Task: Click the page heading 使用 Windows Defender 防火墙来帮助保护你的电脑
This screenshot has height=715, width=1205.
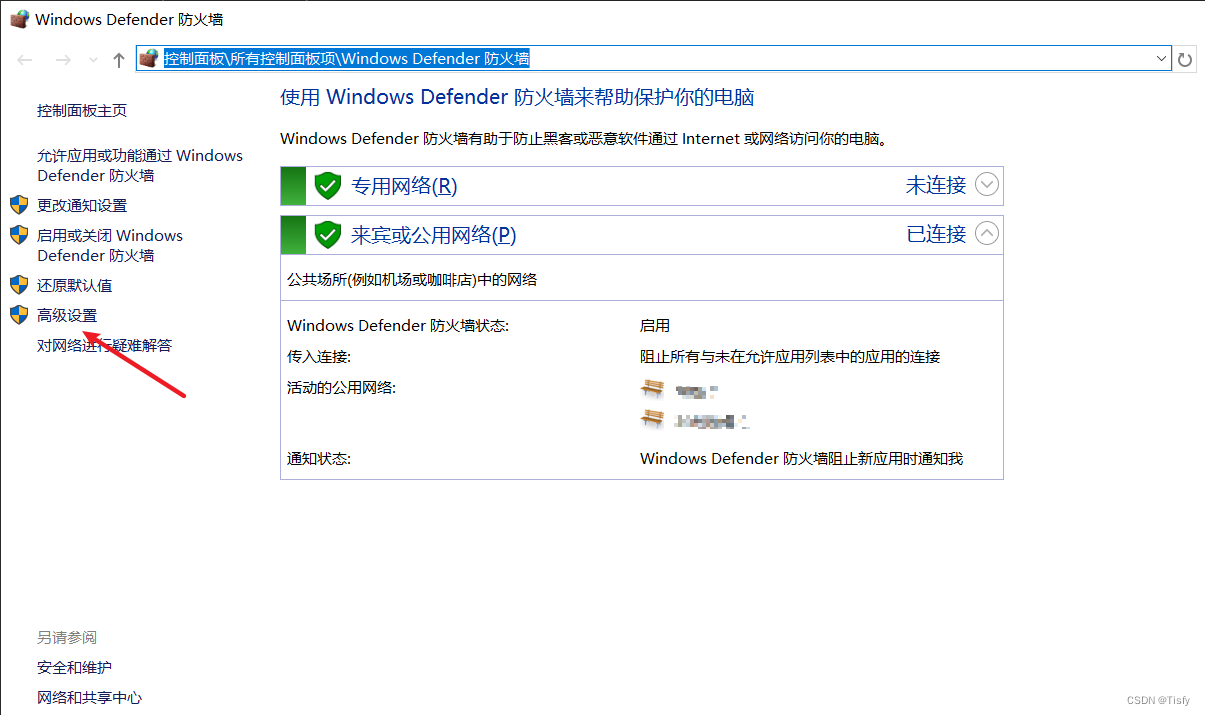Action: click(517, 98)
